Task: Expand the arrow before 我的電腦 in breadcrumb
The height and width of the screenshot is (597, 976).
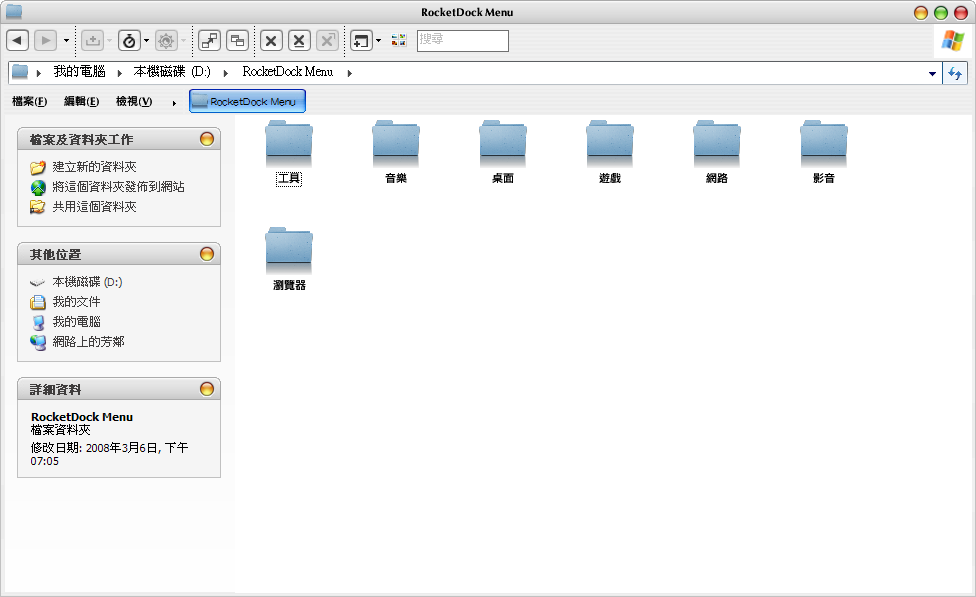Action: click(x=39, y=73)
